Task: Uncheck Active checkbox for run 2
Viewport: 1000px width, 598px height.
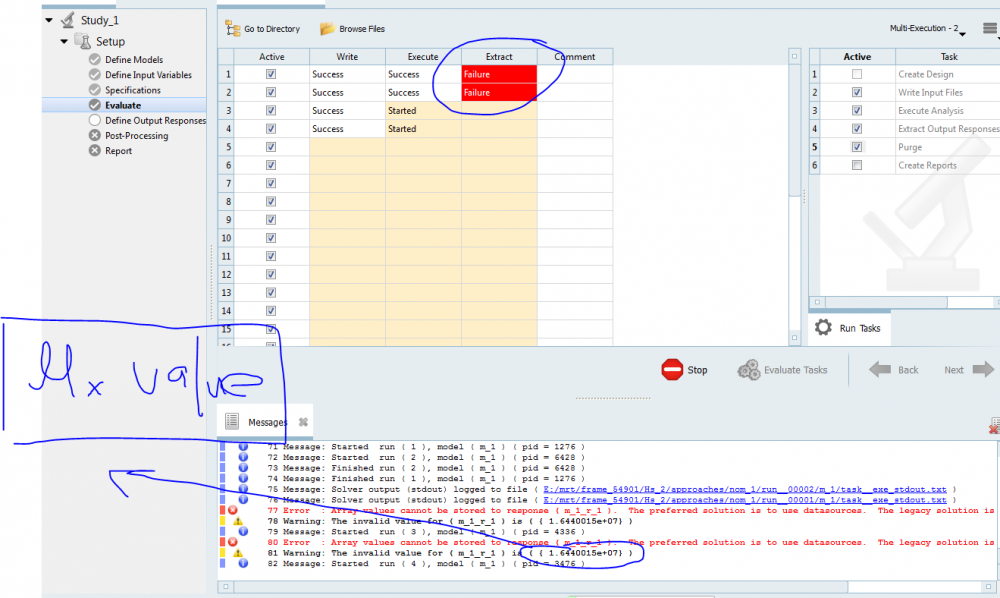Action: point(271,92)
